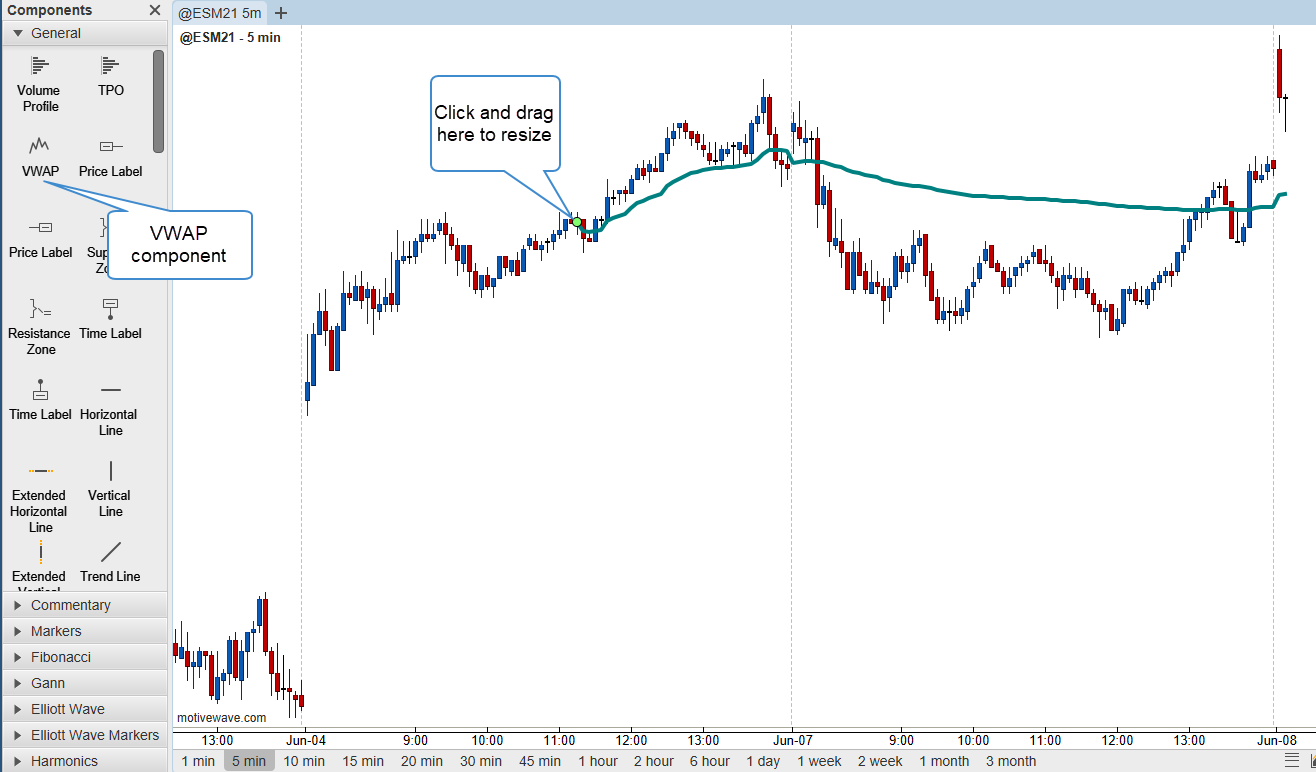Set the bar size to 1 day
This screenshot has width=1316, height=772.
(x=763, y=761)
